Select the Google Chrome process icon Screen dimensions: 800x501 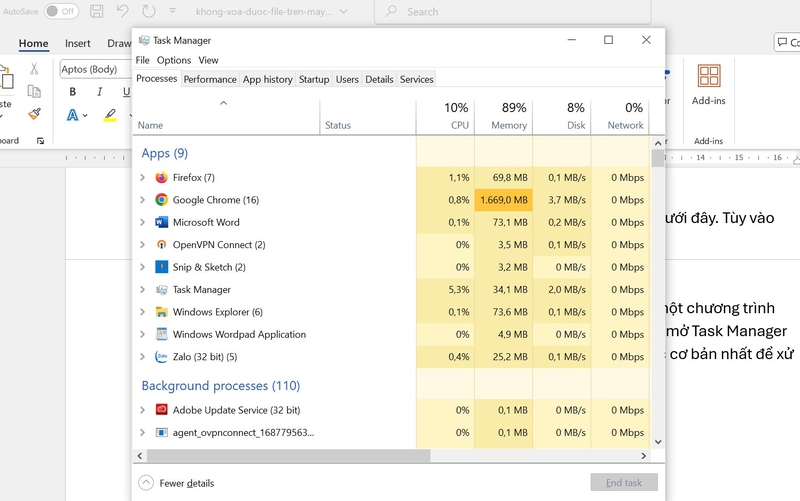pos(161,200)
